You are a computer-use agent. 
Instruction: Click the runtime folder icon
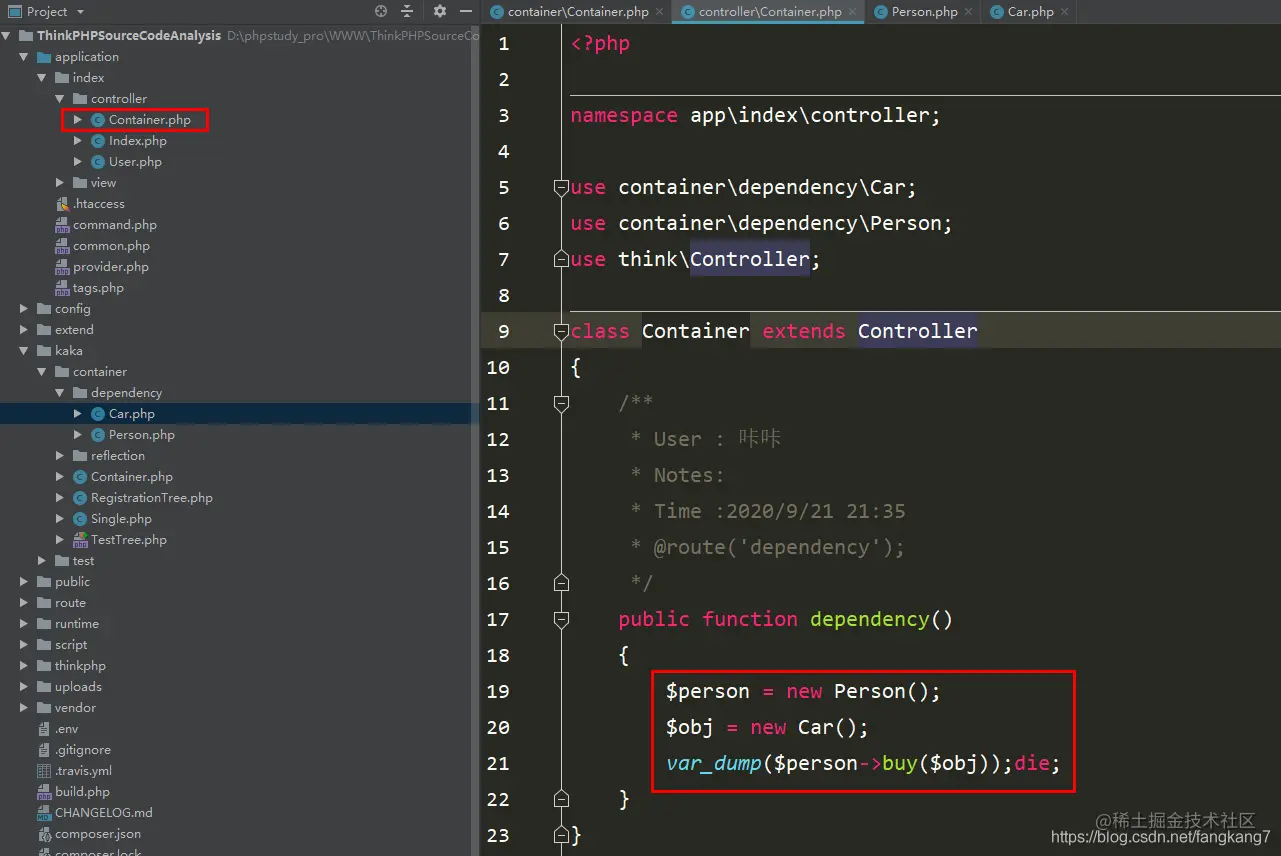point(44,624)
